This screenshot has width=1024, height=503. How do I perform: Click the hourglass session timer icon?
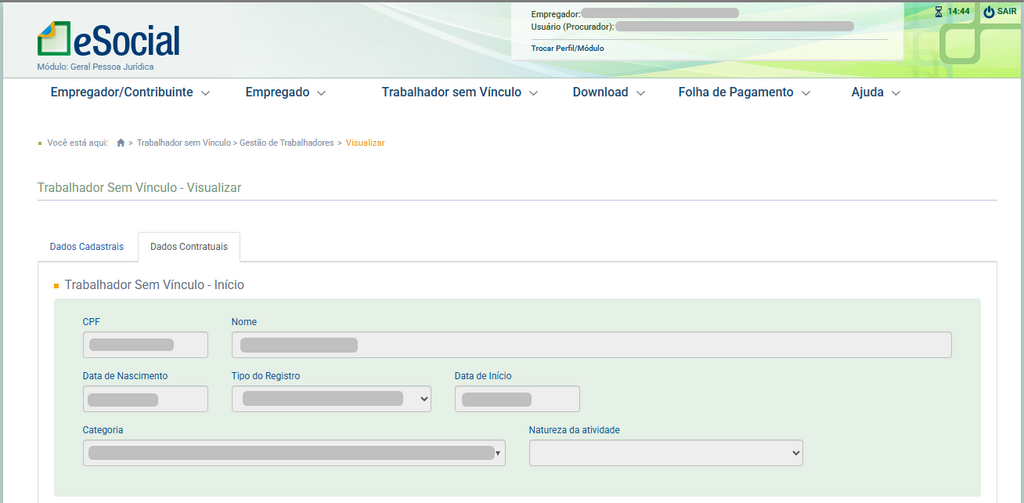tap(938, 12)
